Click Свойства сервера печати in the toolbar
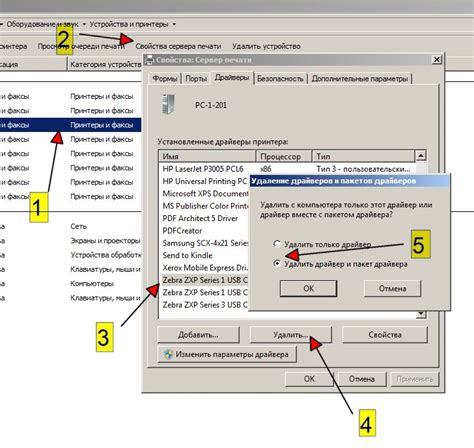This screenshot has height=448, width=474. point(178,46)
